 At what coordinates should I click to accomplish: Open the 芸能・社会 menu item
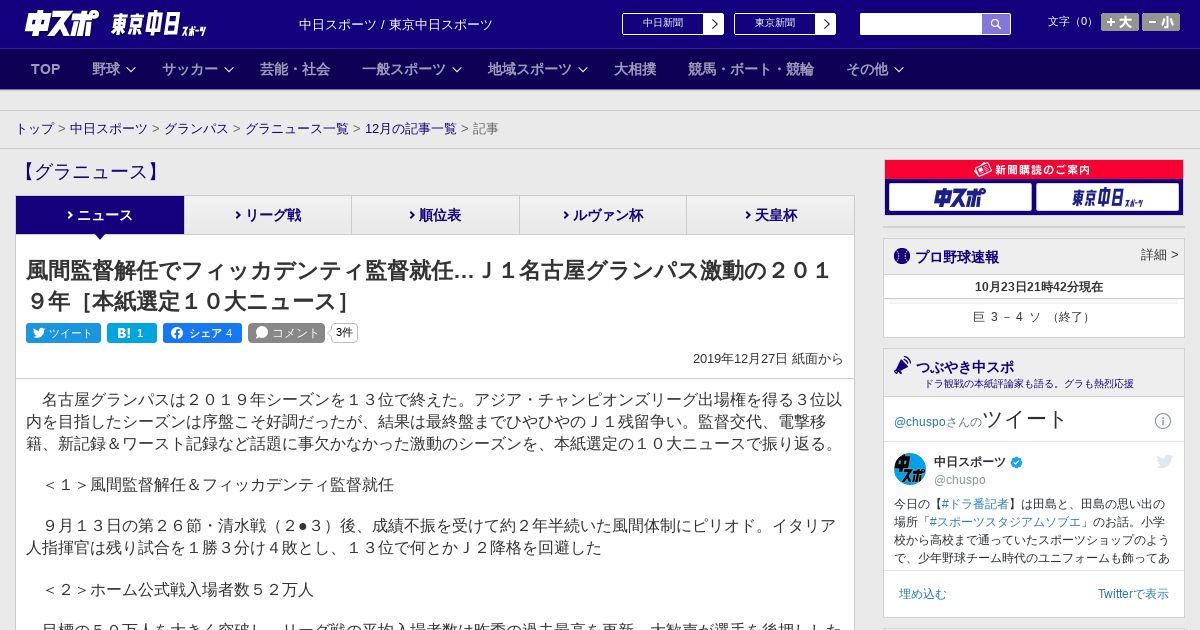(x=295, y=69)
